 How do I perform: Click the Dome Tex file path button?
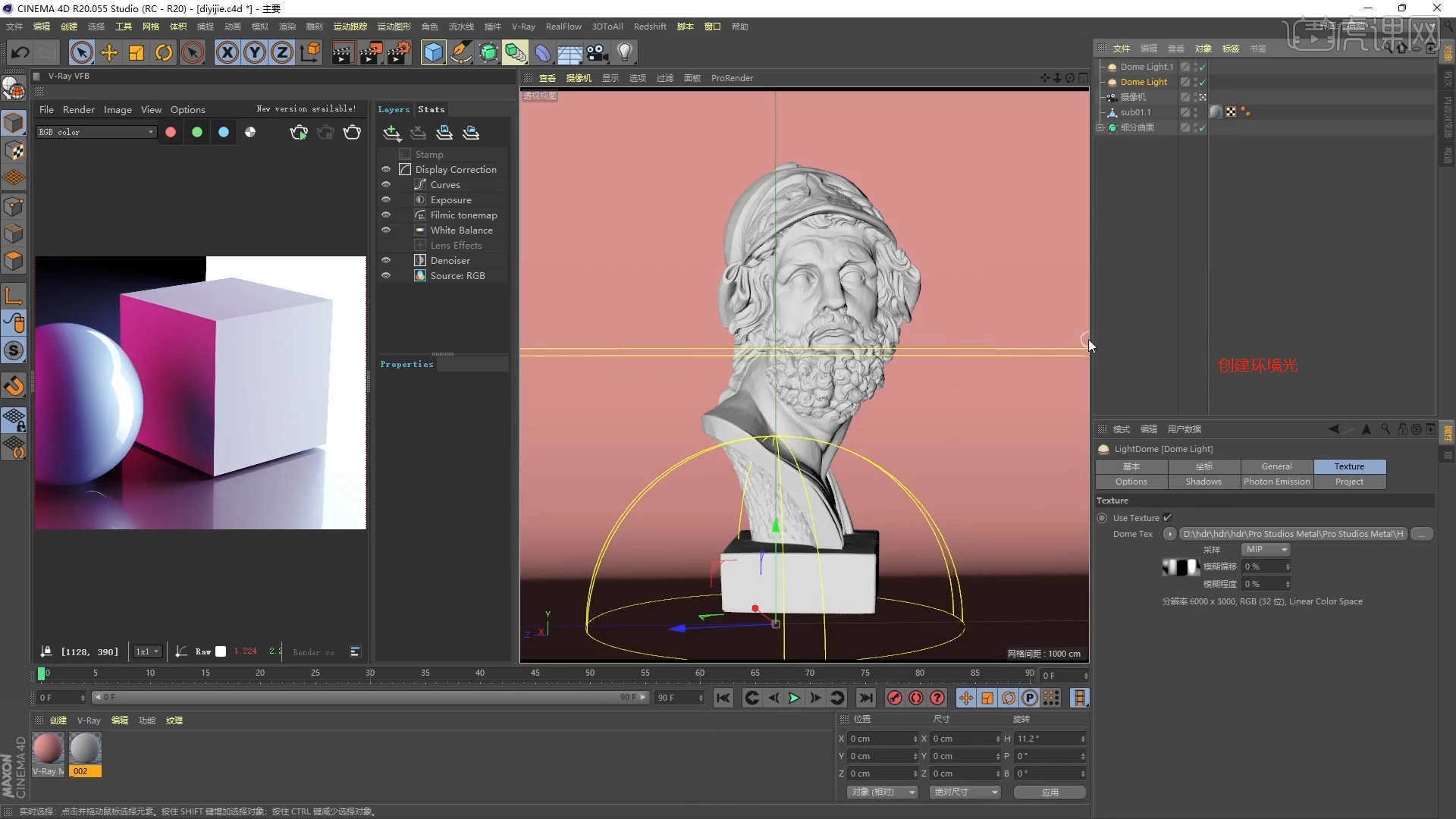(x=1294, y=534)
